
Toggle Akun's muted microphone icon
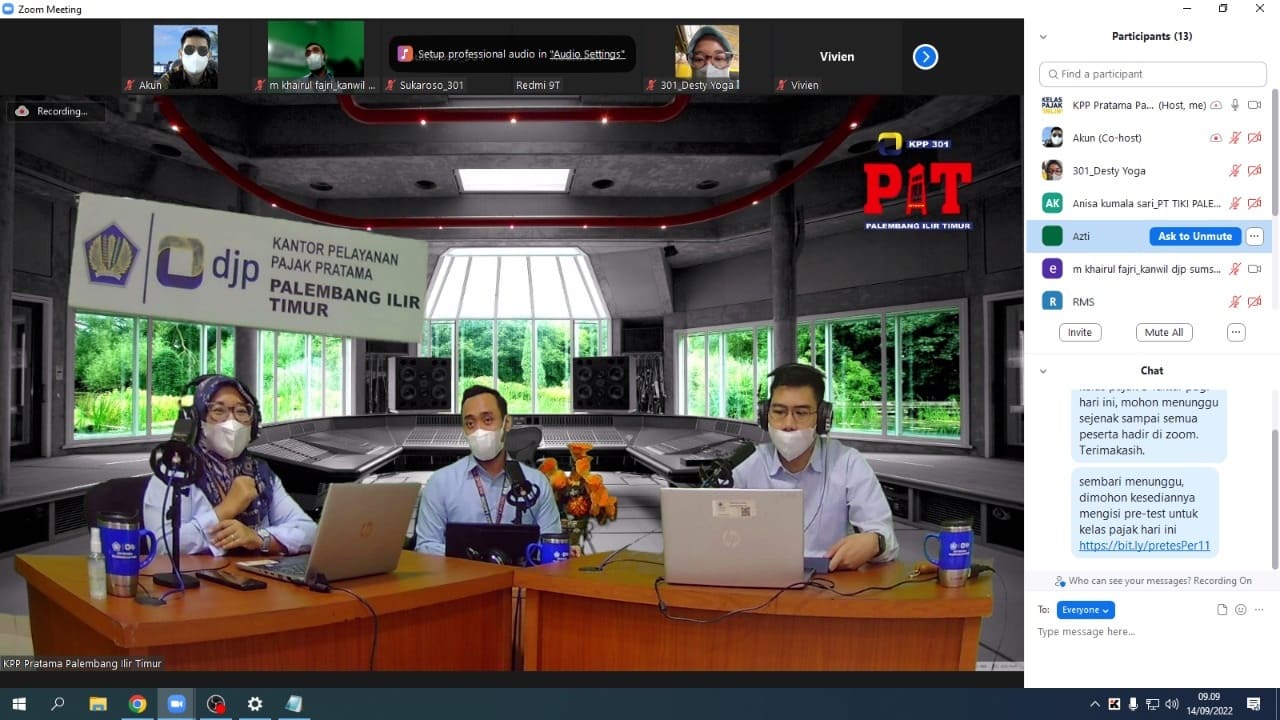coord(1235,138)
